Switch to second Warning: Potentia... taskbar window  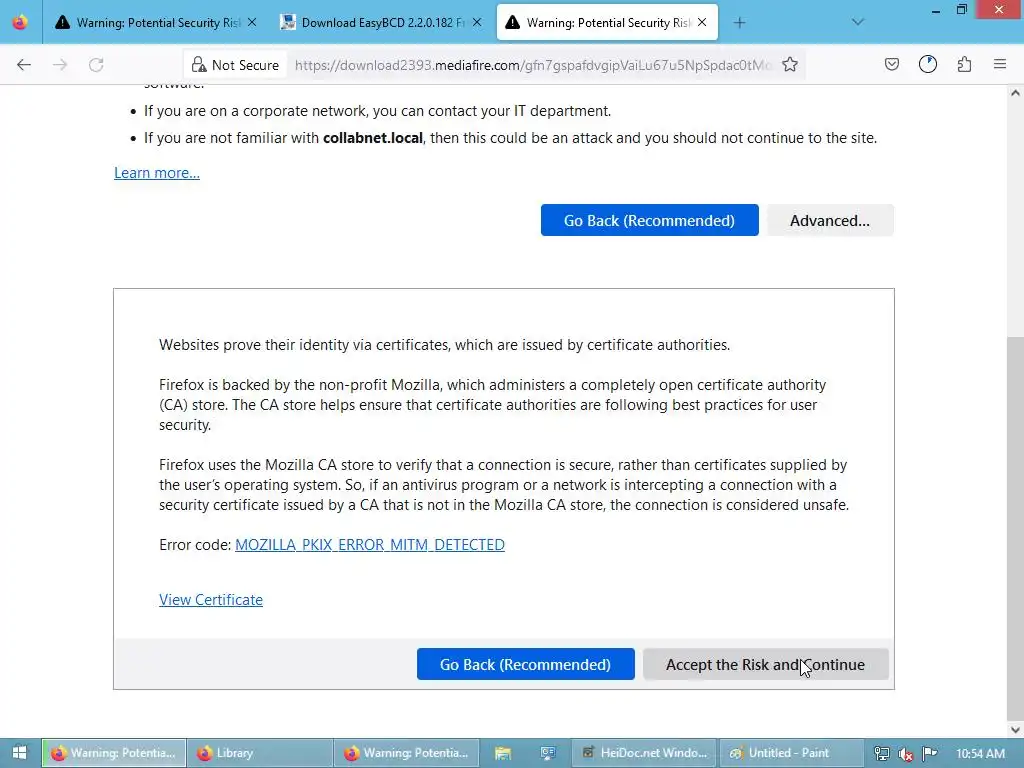pos(407,753)
